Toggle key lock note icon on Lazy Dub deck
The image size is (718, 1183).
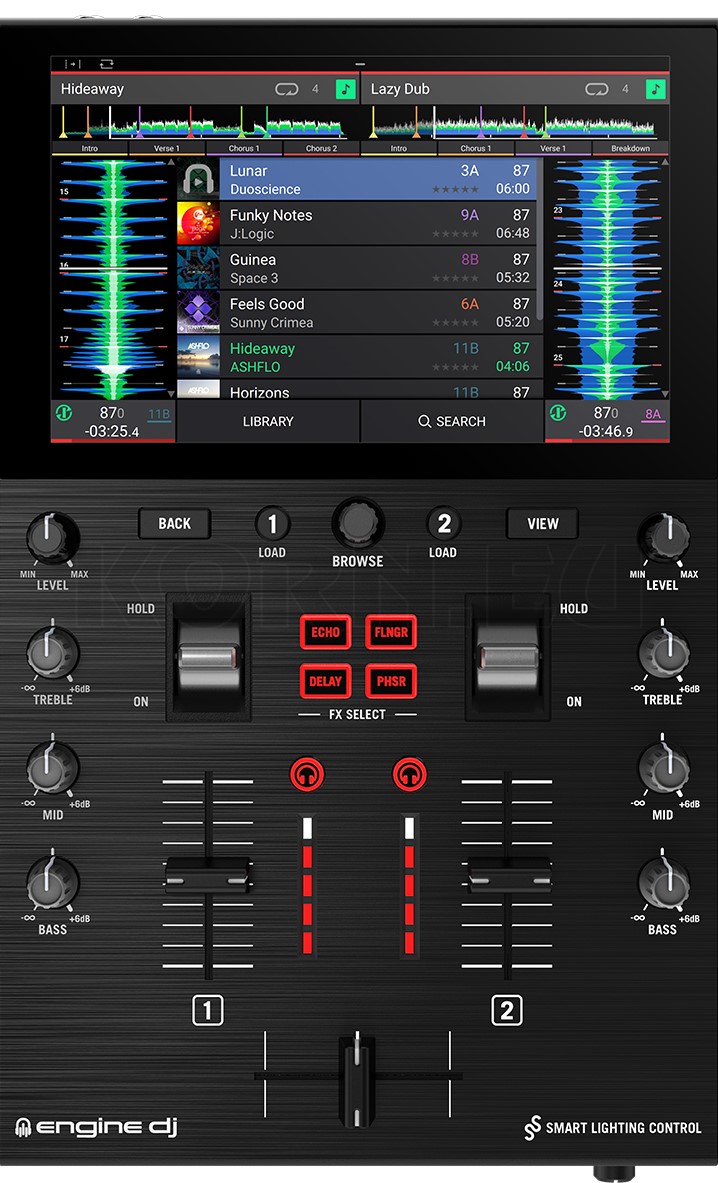click(655, 89)
